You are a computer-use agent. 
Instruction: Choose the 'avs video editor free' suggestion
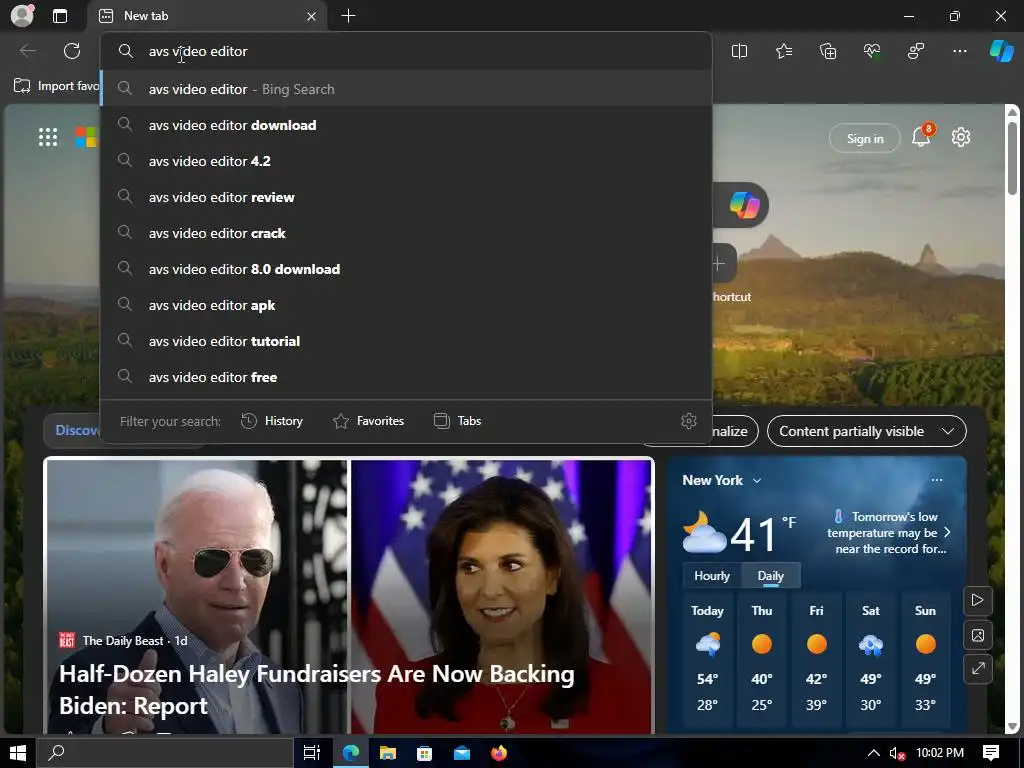click(x=406, y=377)
